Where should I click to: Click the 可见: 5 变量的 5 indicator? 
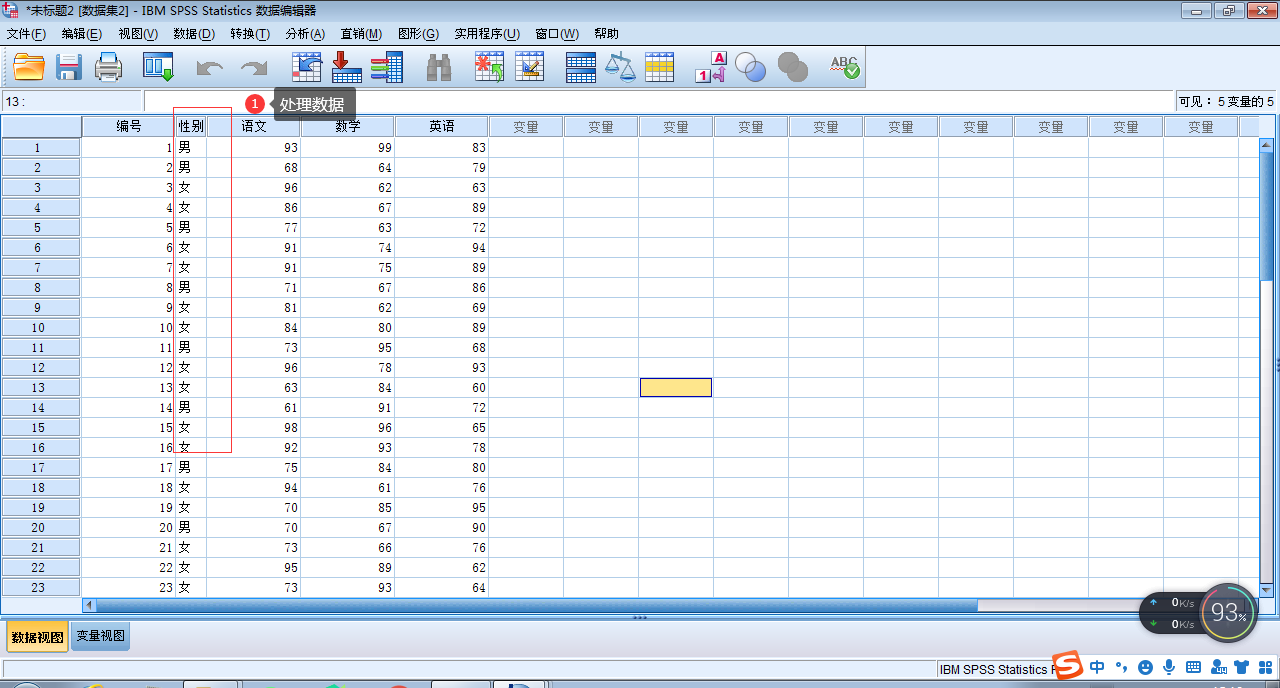pyautogui.click(x=1226, y=102)
